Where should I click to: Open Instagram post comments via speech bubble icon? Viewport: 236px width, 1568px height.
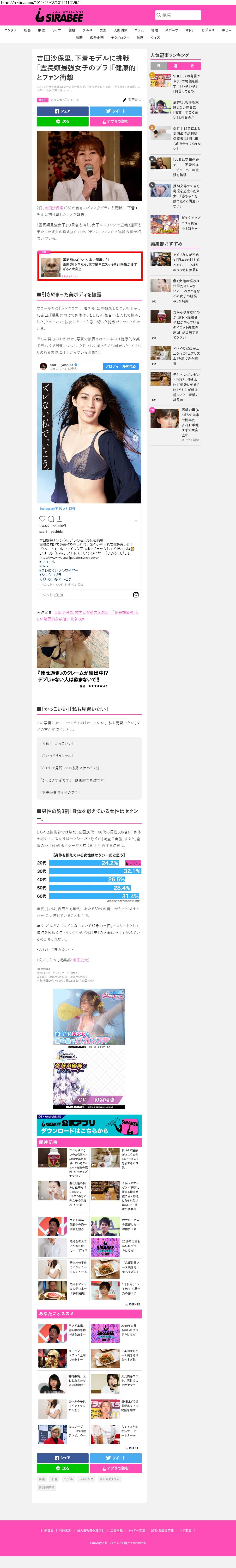pyautogui.click(x=50, y=519)
